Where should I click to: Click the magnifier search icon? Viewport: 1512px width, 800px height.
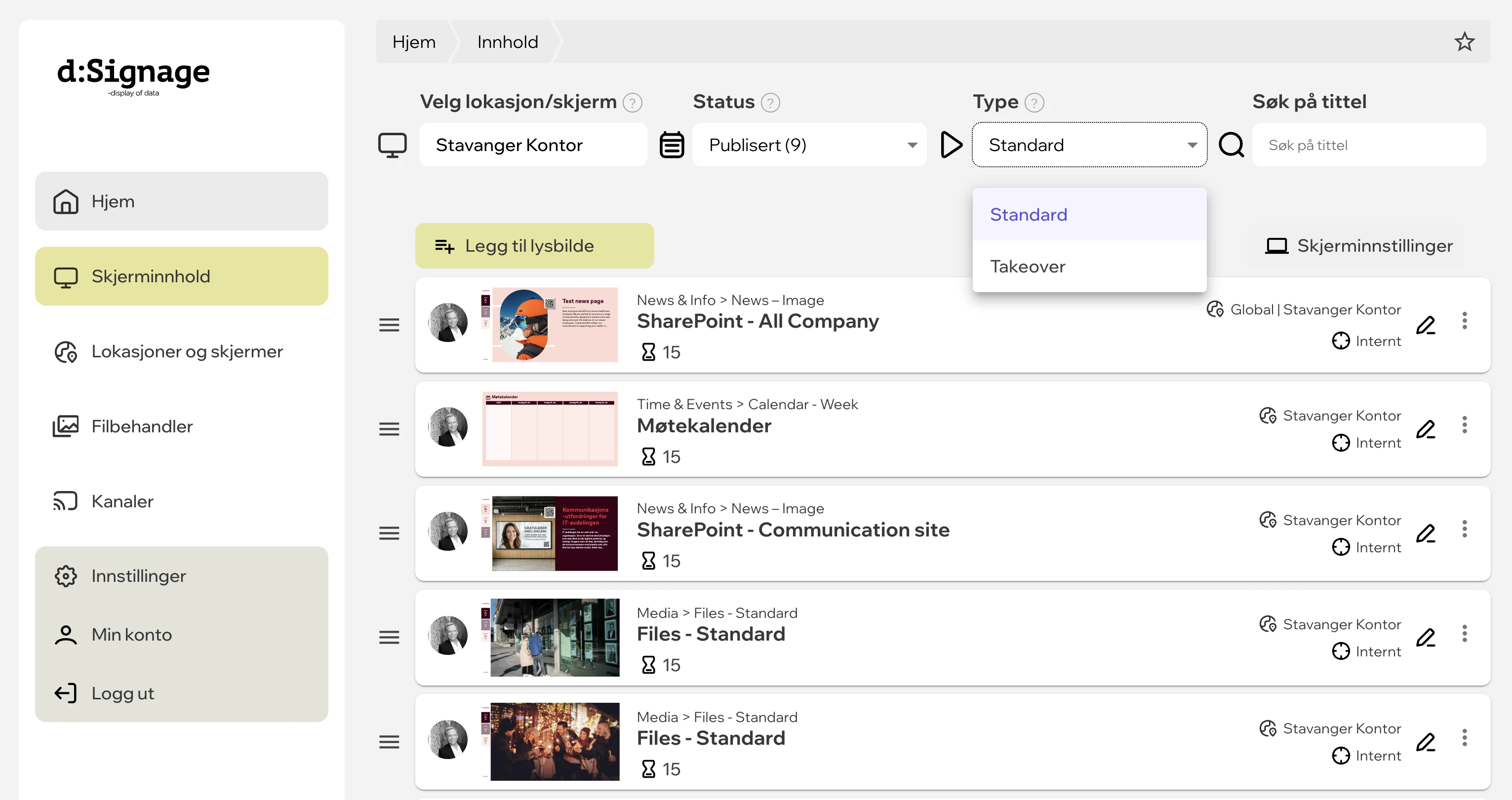1231,145
